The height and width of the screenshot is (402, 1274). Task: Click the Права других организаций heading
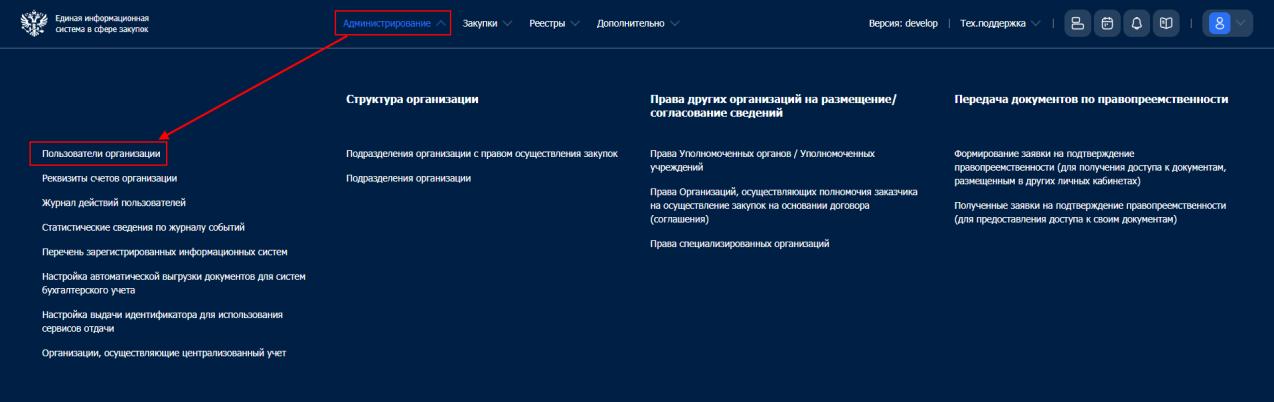coord(774,106)
